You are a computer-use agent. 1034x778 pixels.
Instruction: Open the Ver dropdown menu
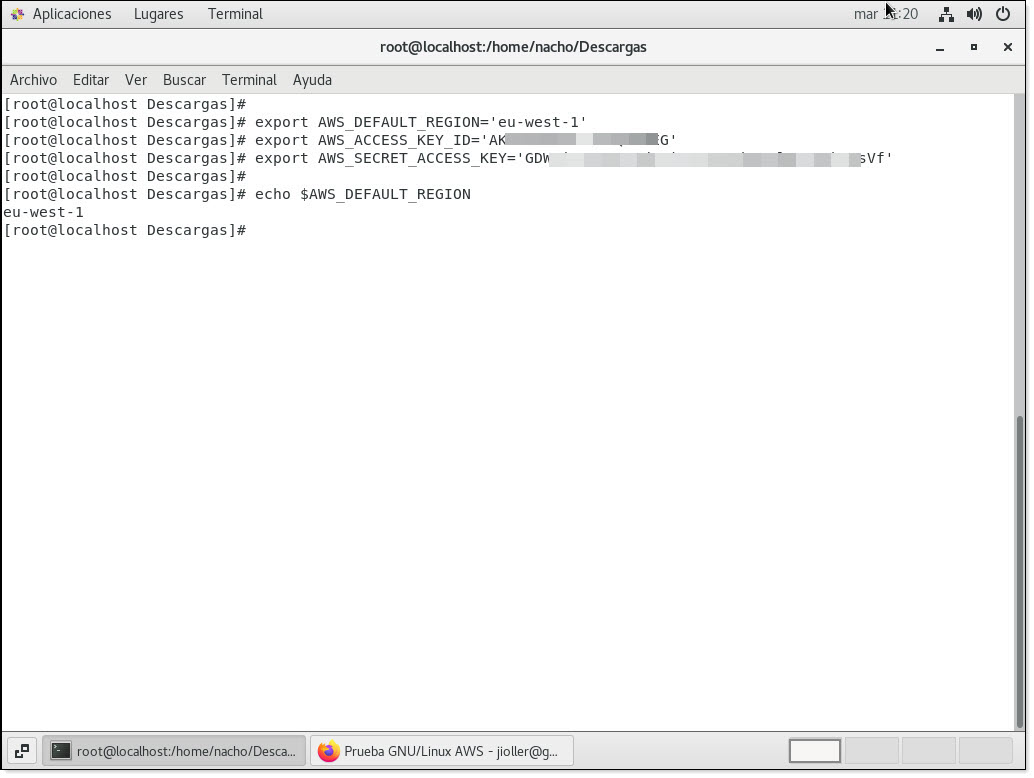pyautogui.click(x=136, y=80)
